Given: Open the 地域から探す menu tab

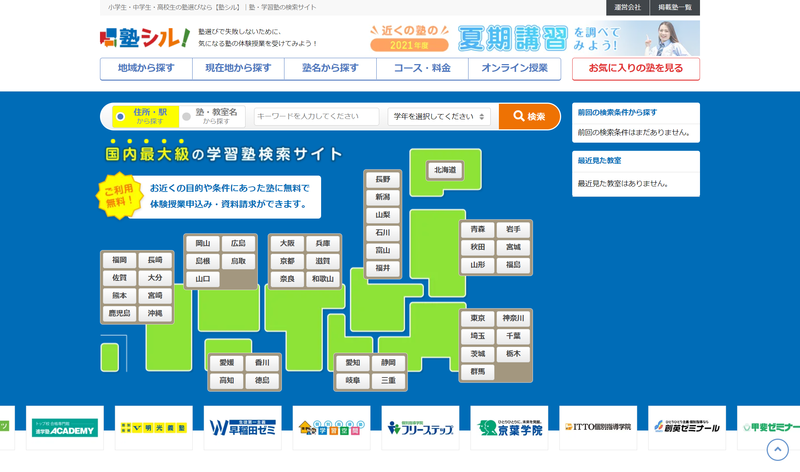Looking at the screenshot, I should (146, 68).
